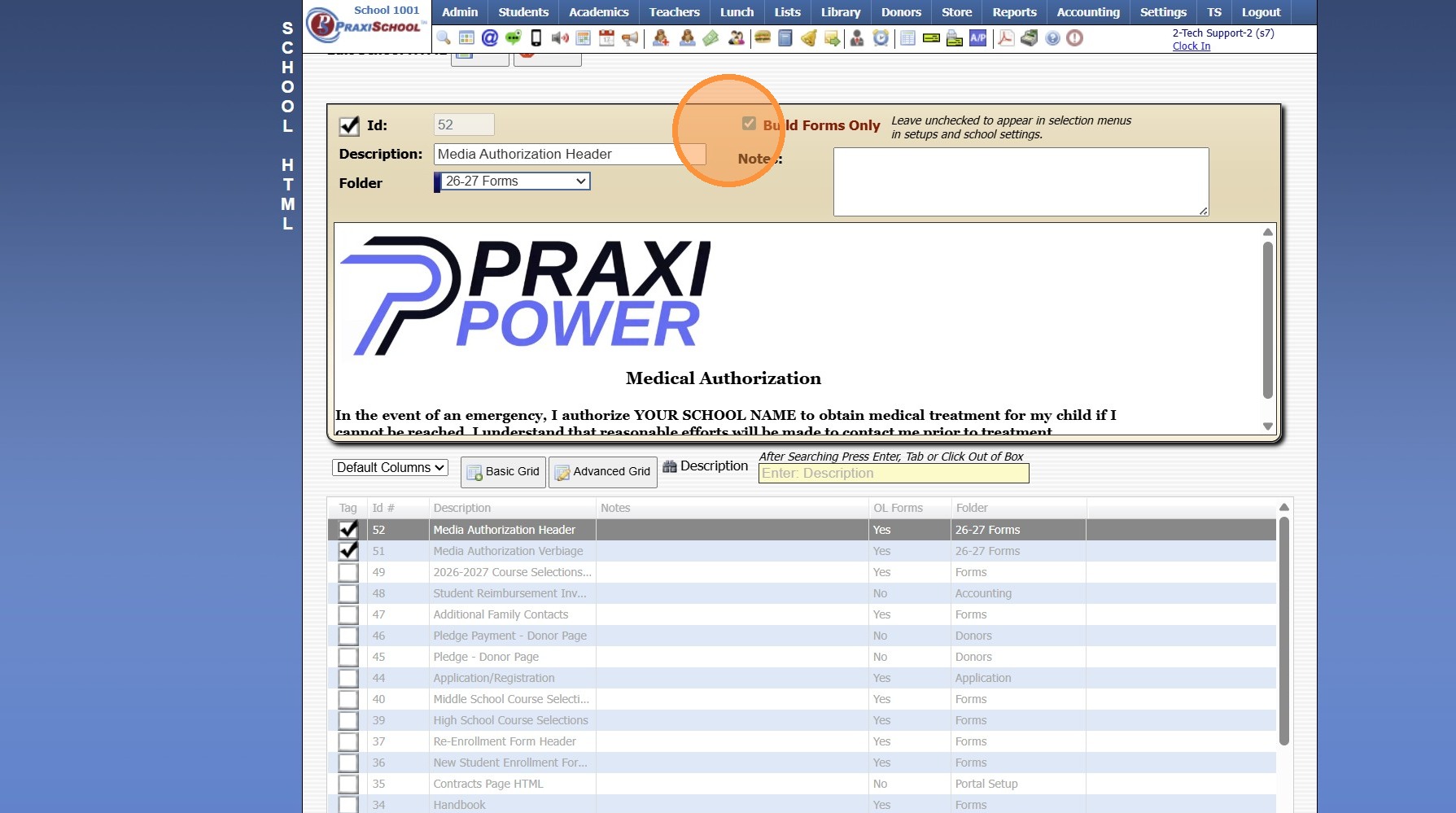
Task: Click the PDF document icon
Action: point(1006,38)
